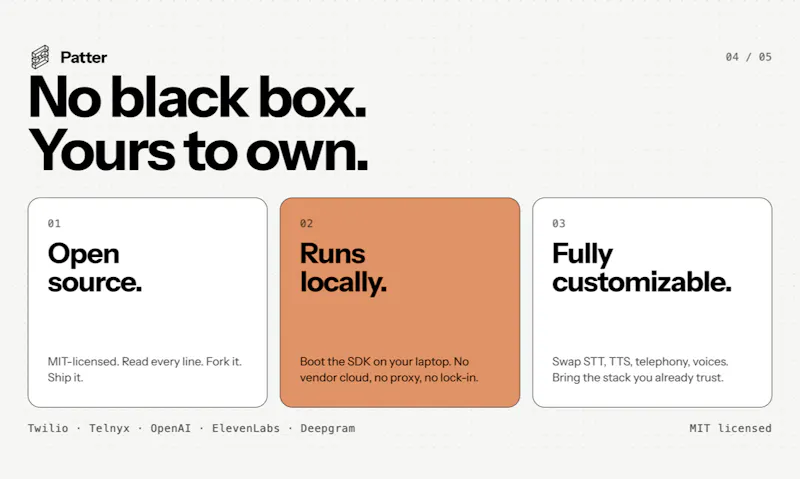Click the '02' card number
Image resolution: width=800 pixels, height=479 pixels.
tap(306, 223)
